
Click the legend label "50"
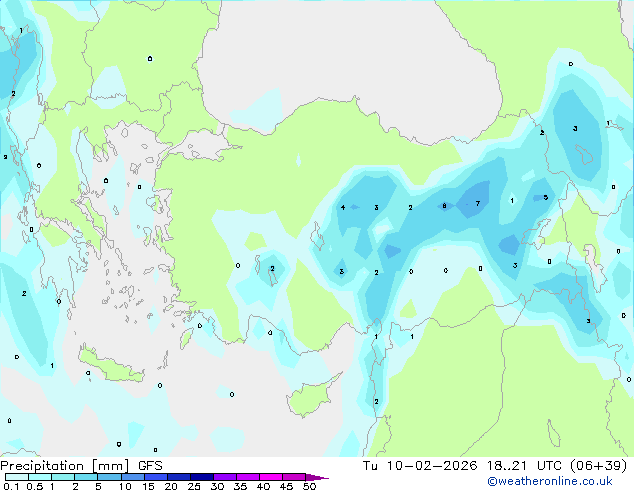(309, 486)
